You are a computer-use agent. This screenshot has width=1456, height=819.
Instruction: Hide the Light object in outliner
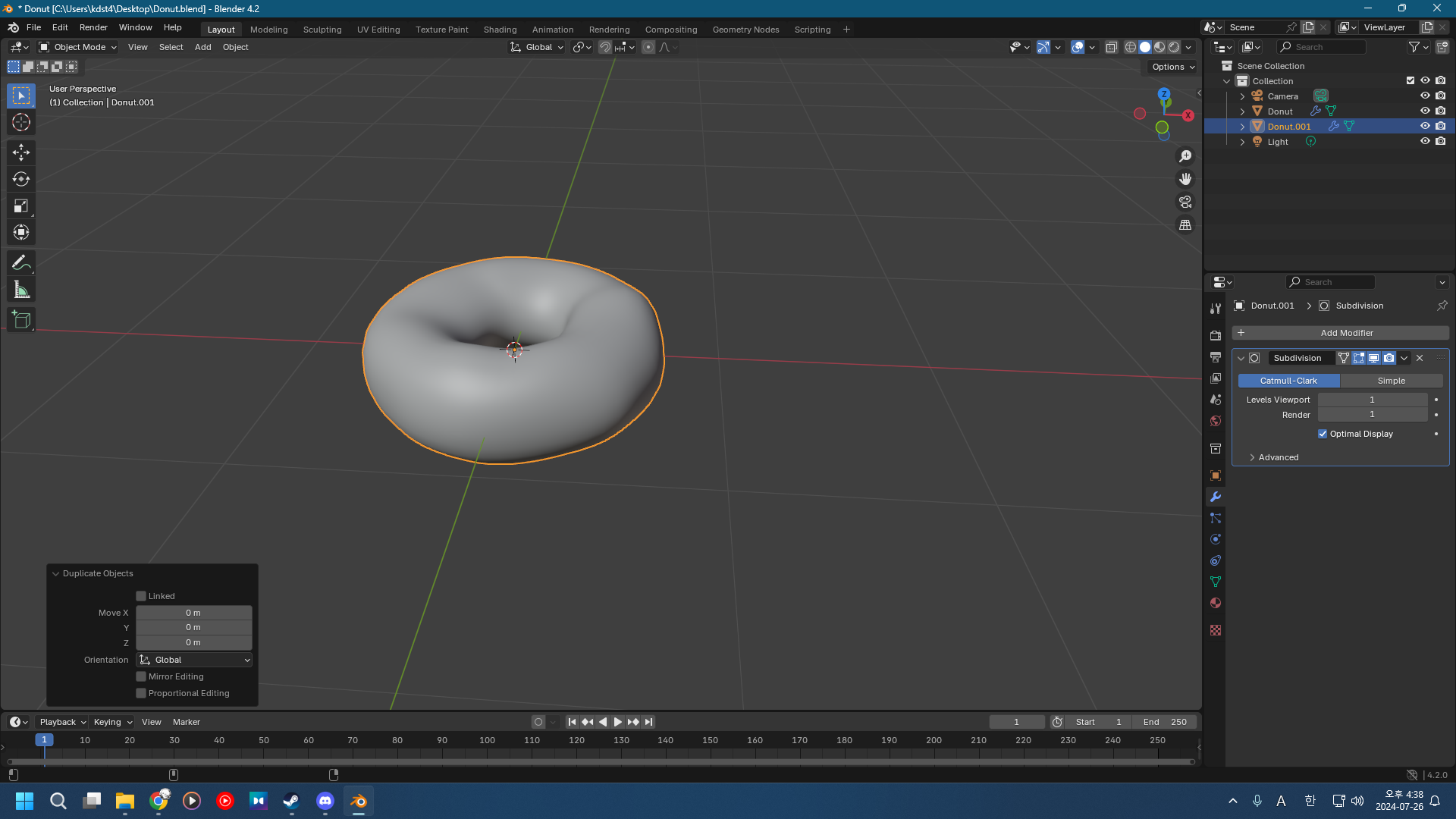1425,142
